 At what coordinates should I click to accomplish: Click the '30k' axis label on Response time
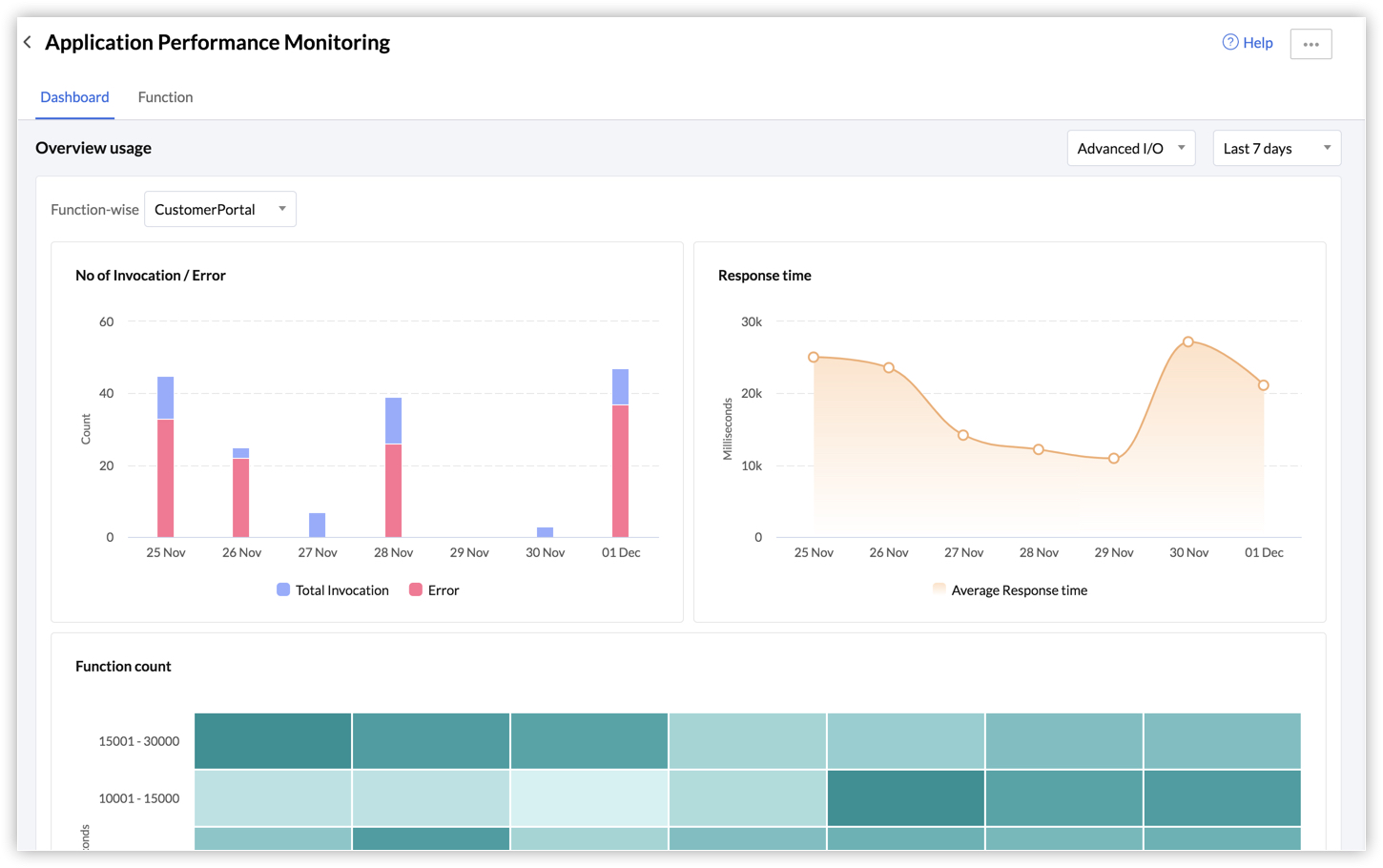click(752, 321)
